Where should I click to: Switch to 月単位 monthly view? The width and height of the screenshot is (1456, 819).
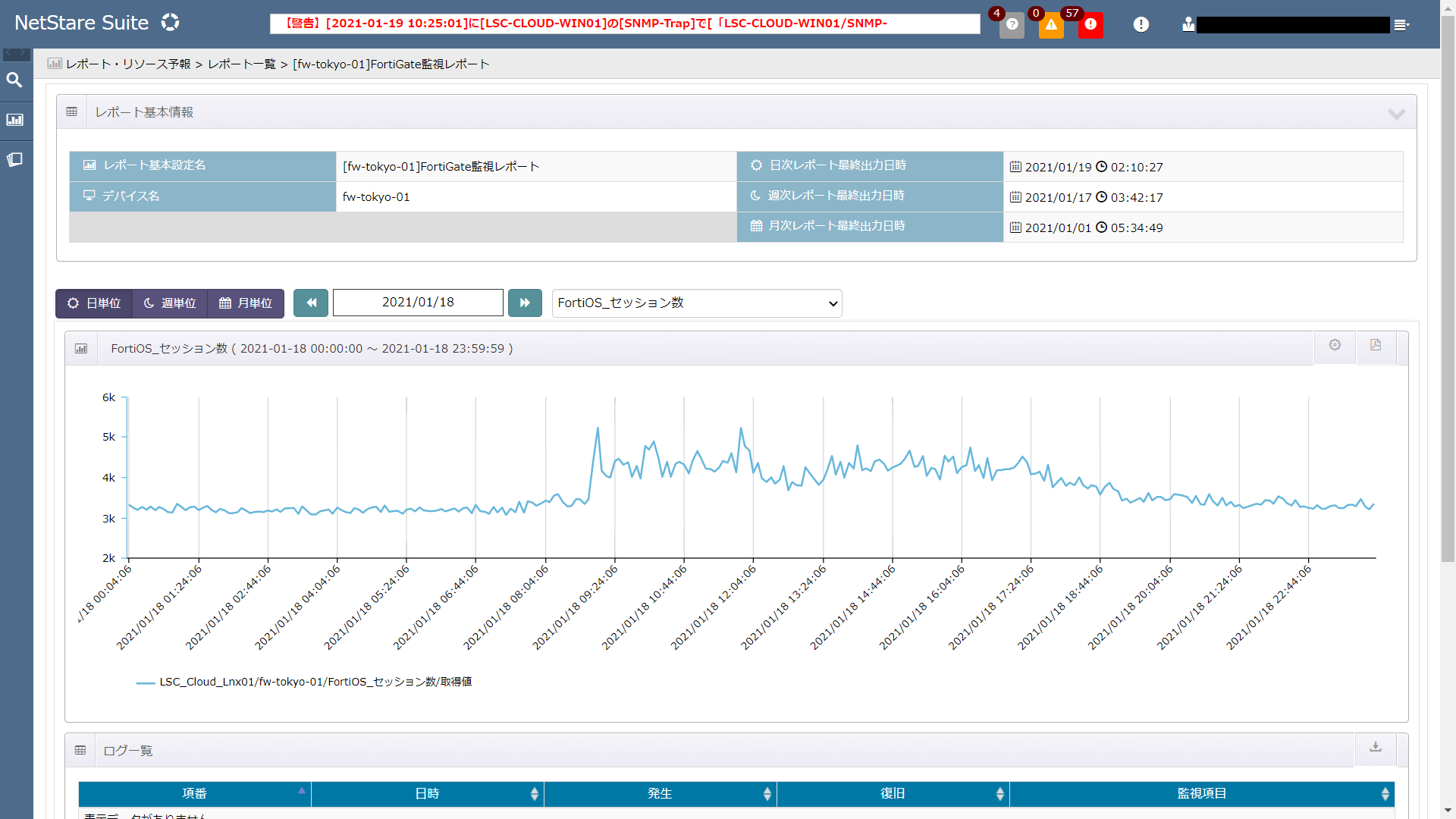click(246, 303)
